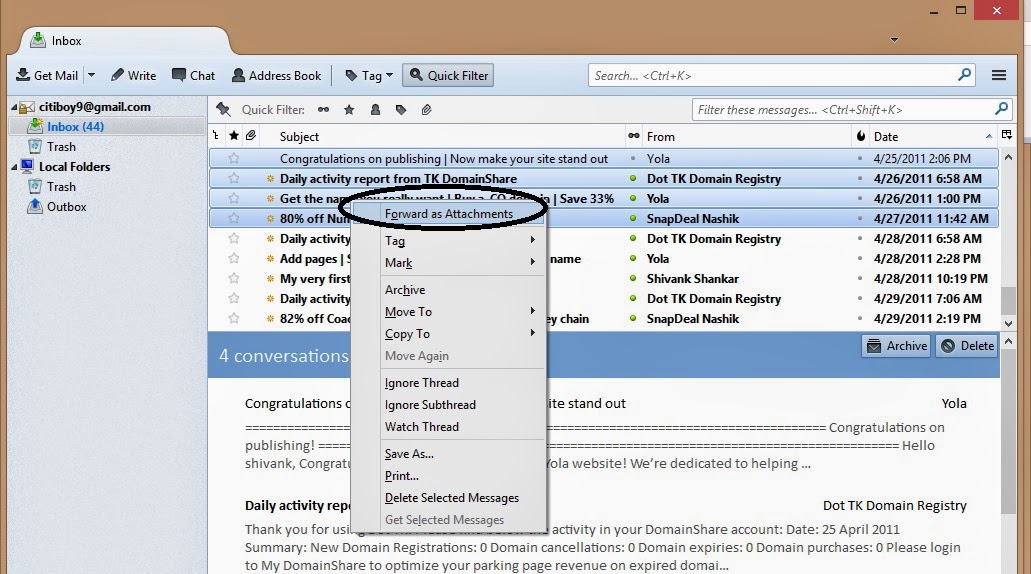Open the Chat toolbar button

point(193,76)
